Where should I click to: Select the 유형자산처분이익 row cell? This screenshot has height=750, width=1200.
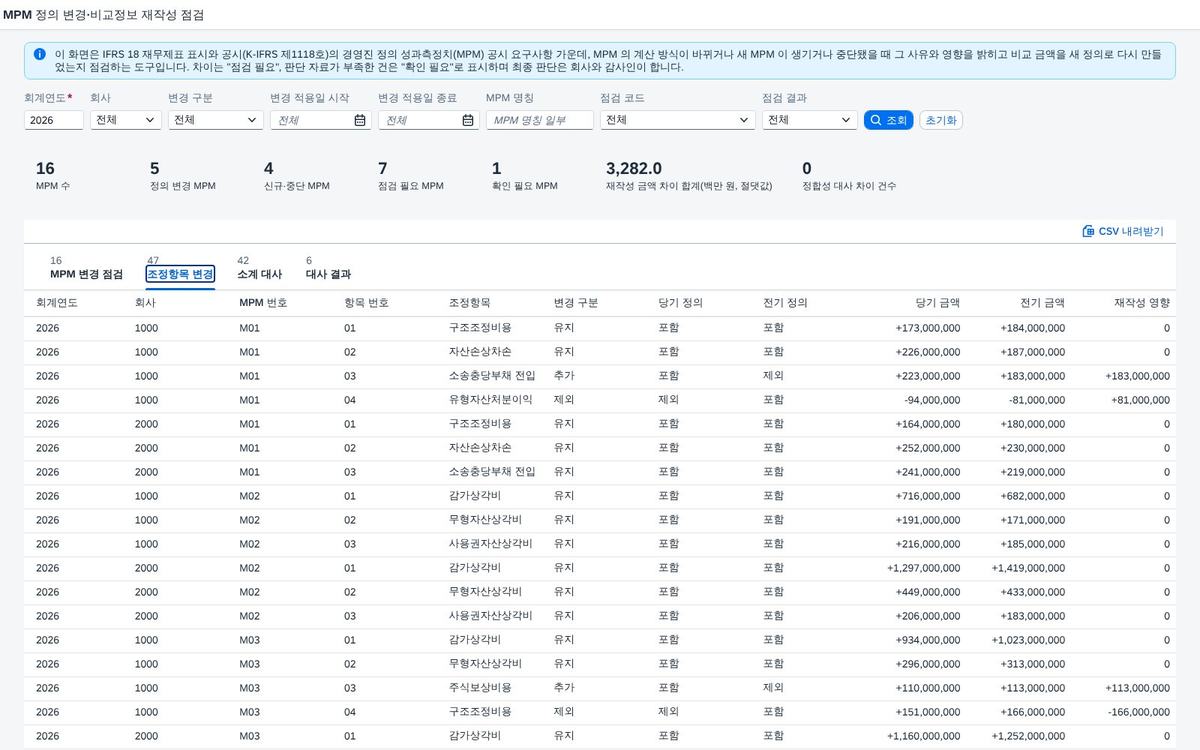point(491,400)
